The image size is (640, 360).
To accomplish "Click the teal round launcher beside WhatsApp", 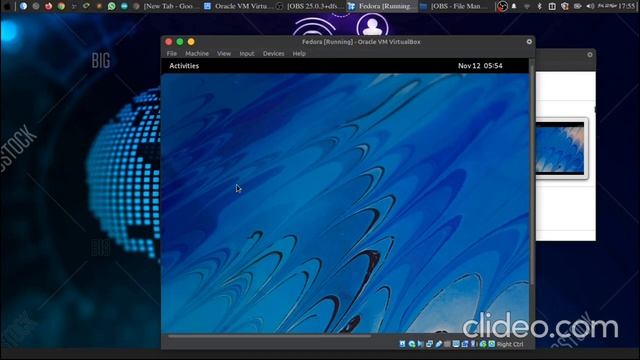I will coord(124,6).
